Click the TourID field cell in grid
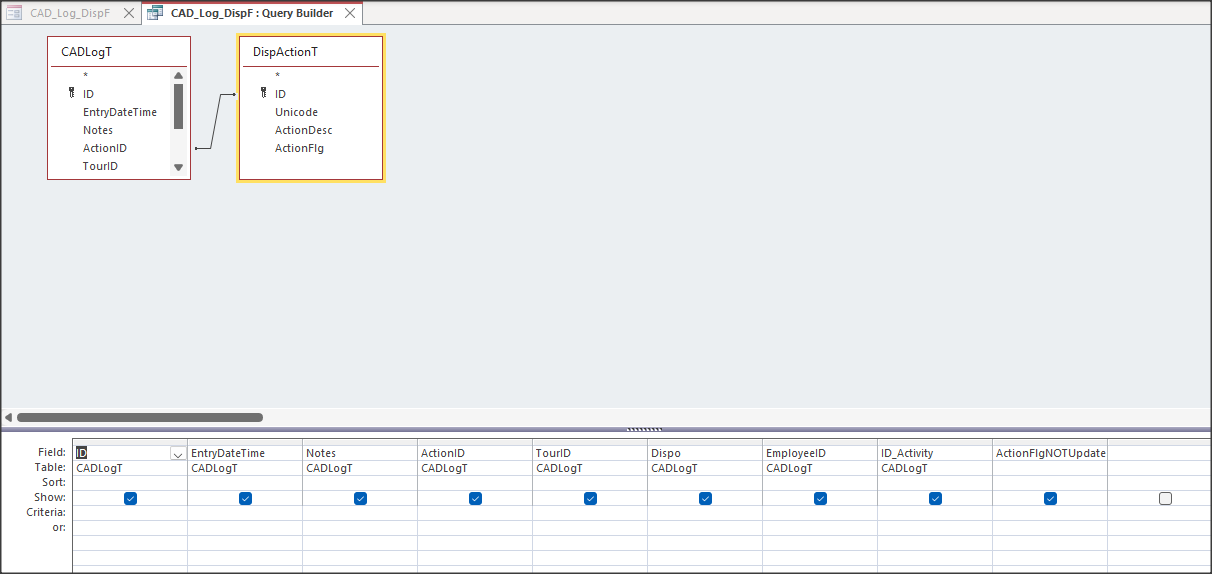Image resolution: width=1212 pixels, height=574 pixels. 590,453
